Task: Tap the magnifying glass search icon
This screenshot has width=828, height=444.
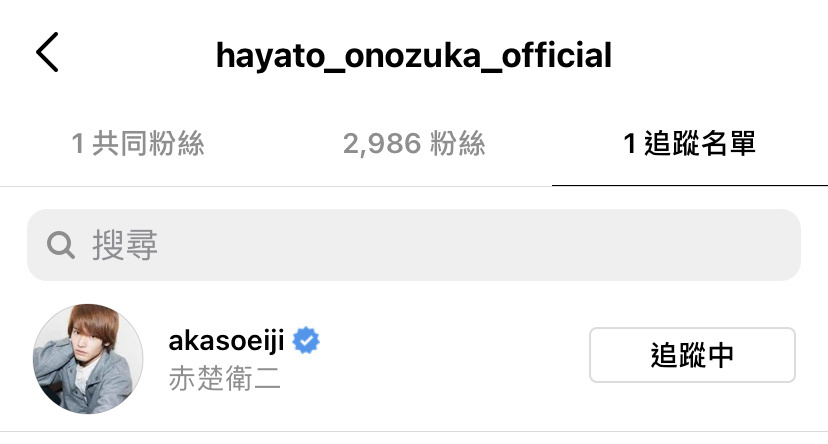Action: [61, 245]
